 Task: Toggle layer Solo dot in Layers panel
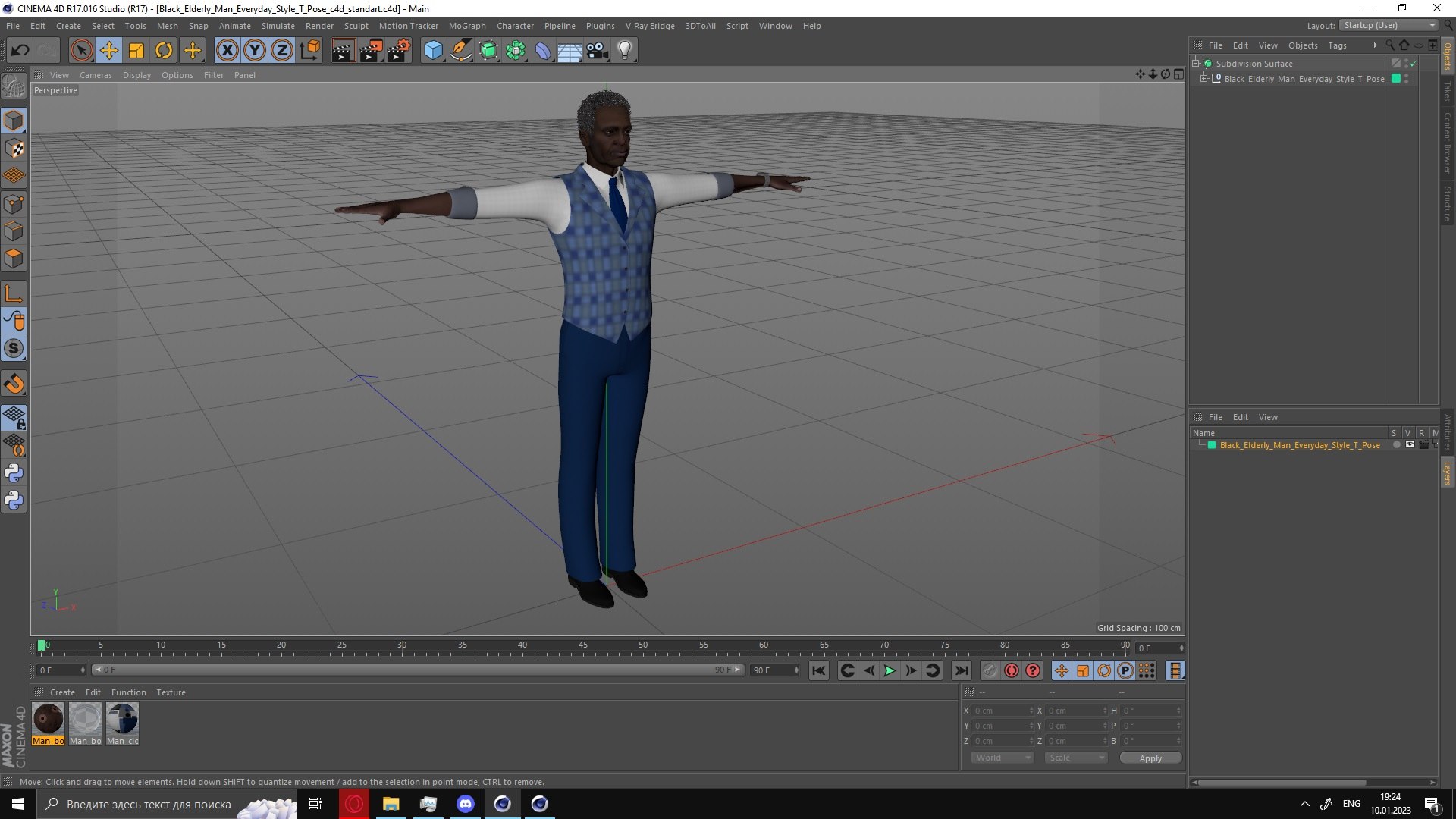coord(1396,445)
